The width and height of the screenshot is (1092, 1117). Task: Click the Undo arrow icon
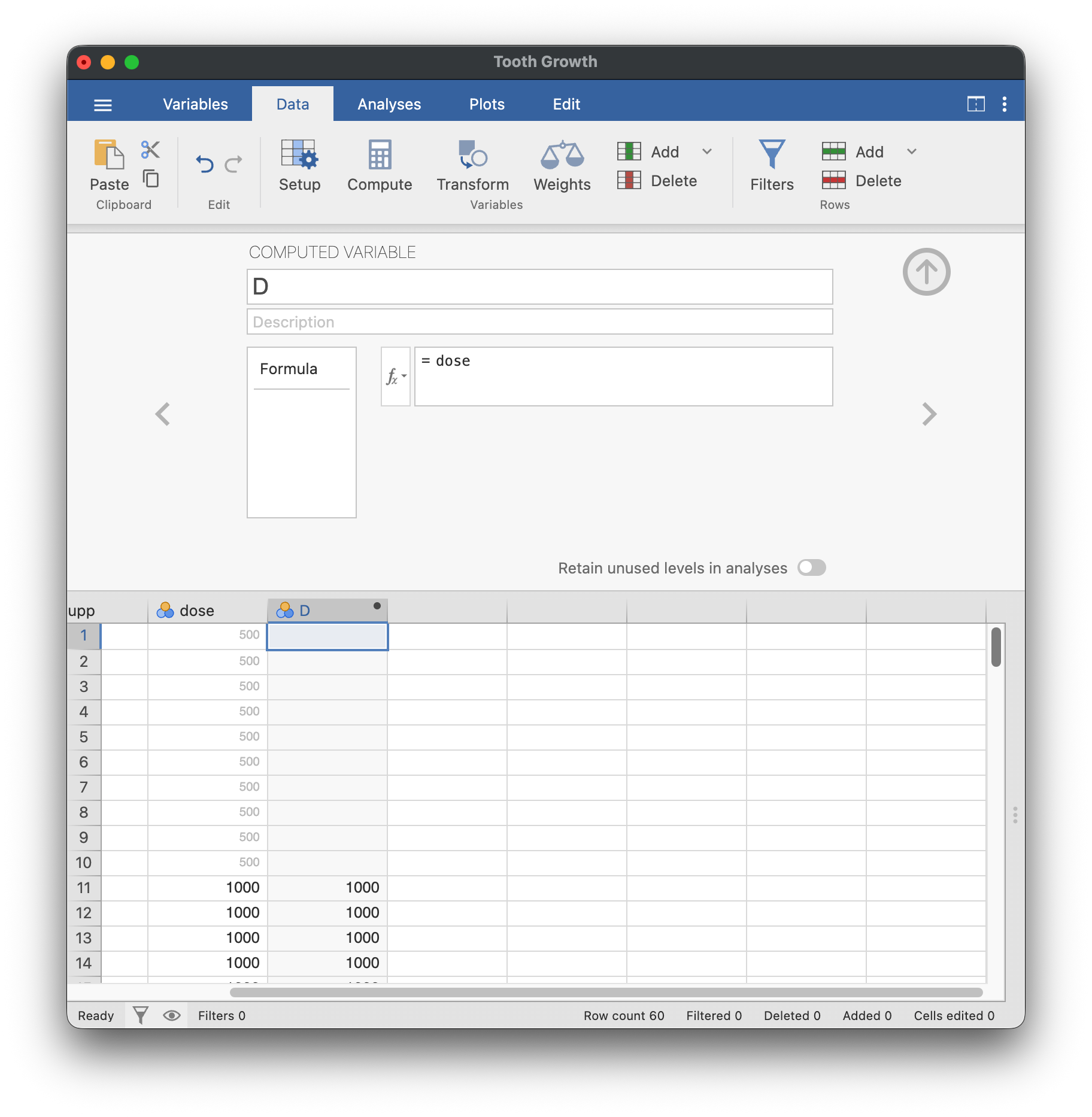click(205, 163)
